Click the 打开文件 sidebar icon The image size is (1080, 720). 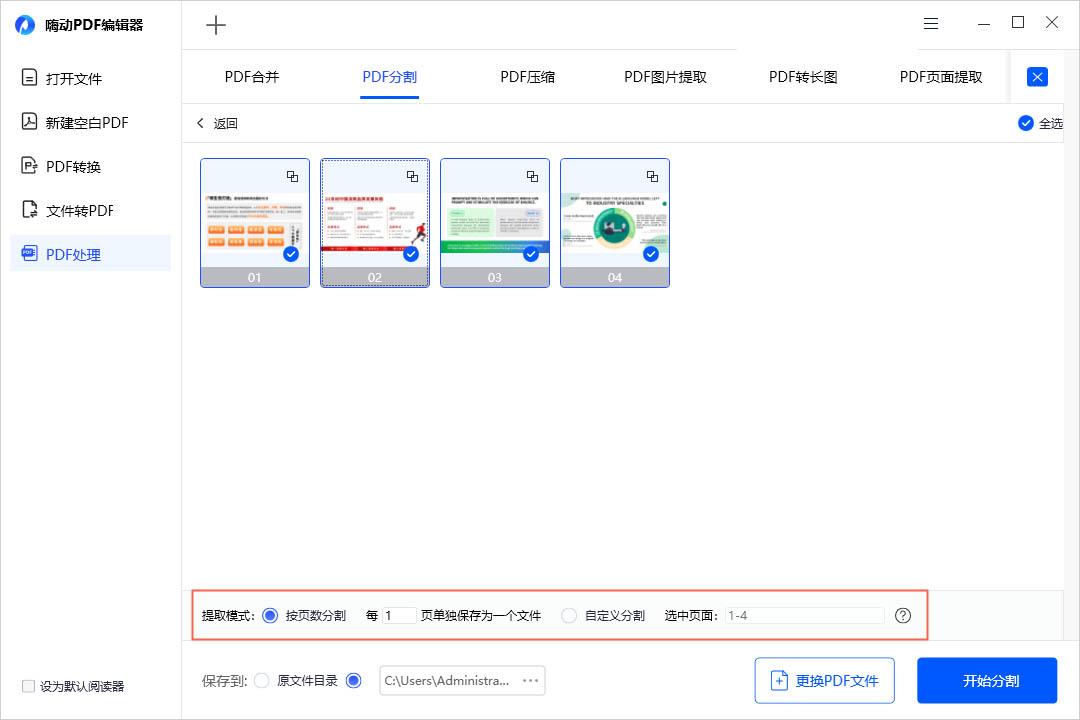(29, 77)
